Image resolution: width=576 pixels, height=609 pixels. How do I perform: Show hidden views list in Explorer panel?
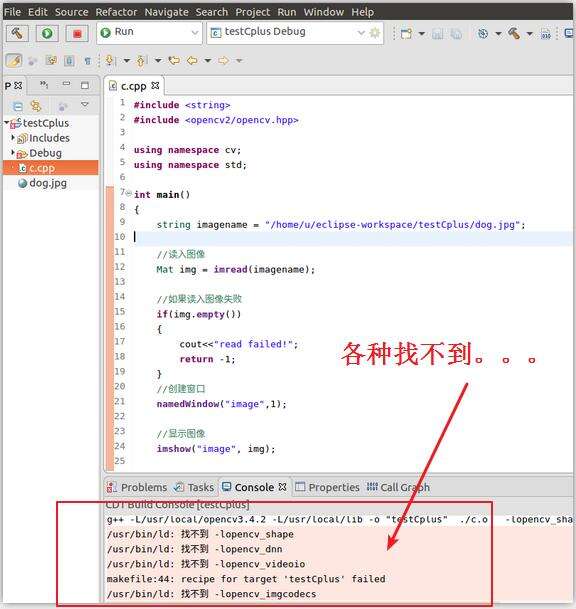pos(44,84)
